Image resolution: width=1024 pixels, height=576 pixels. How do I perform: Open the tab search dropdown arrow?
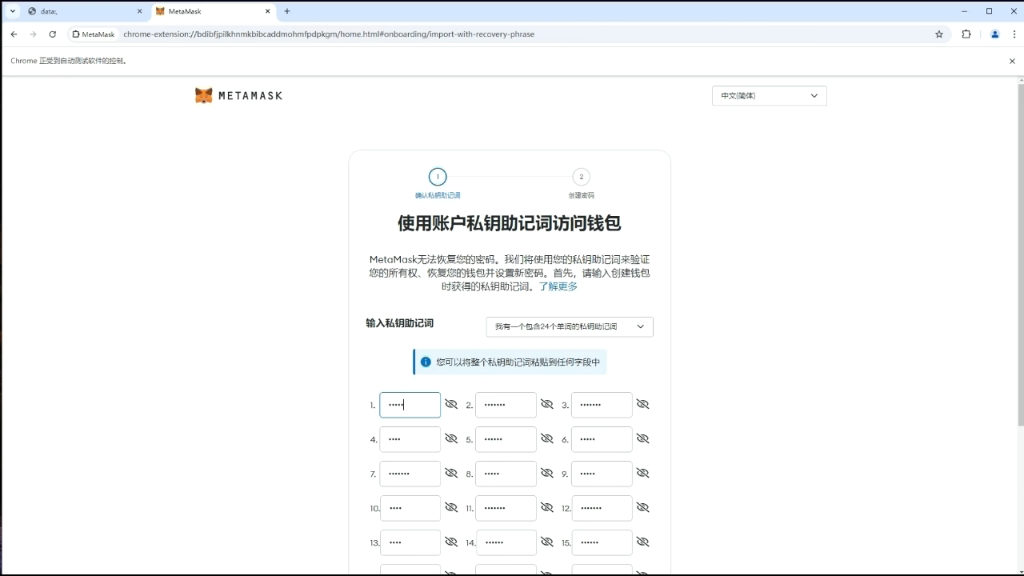[x=12, y=11]
